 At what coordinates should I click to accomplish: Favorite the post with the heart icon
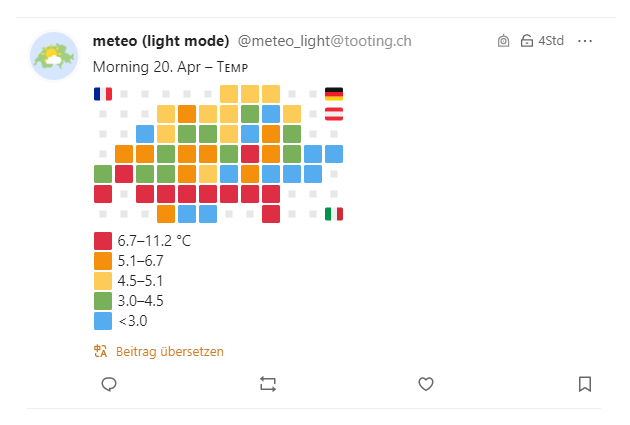tap(426, 384)
